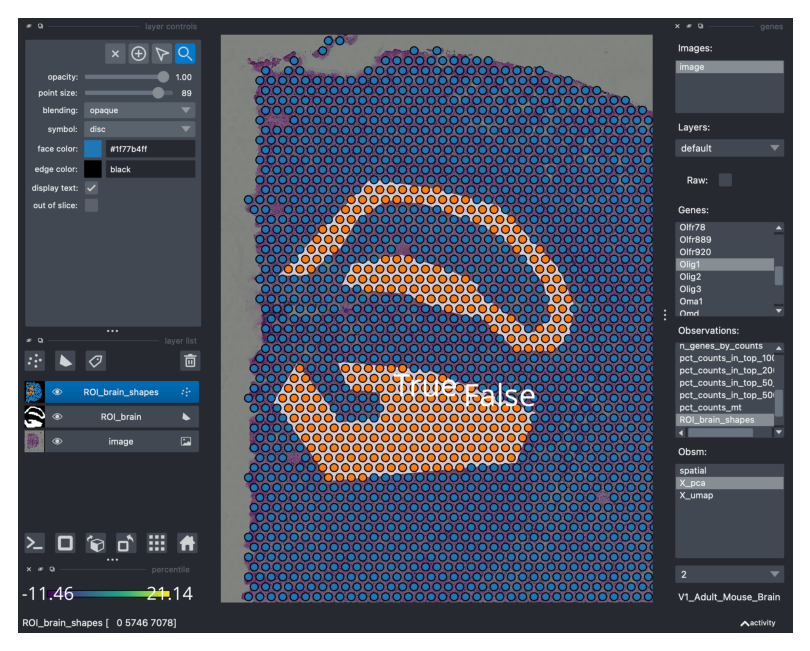Create a new points layer

[35, 361]
